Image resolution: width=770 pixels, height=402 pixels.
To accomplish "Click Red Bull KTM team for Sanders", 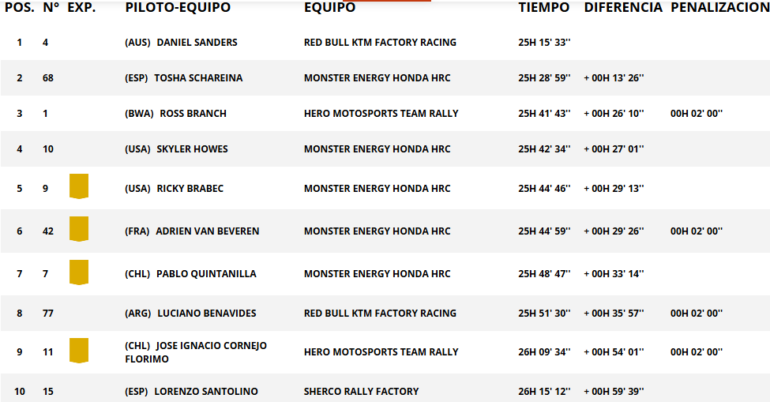I will (379, 43).
